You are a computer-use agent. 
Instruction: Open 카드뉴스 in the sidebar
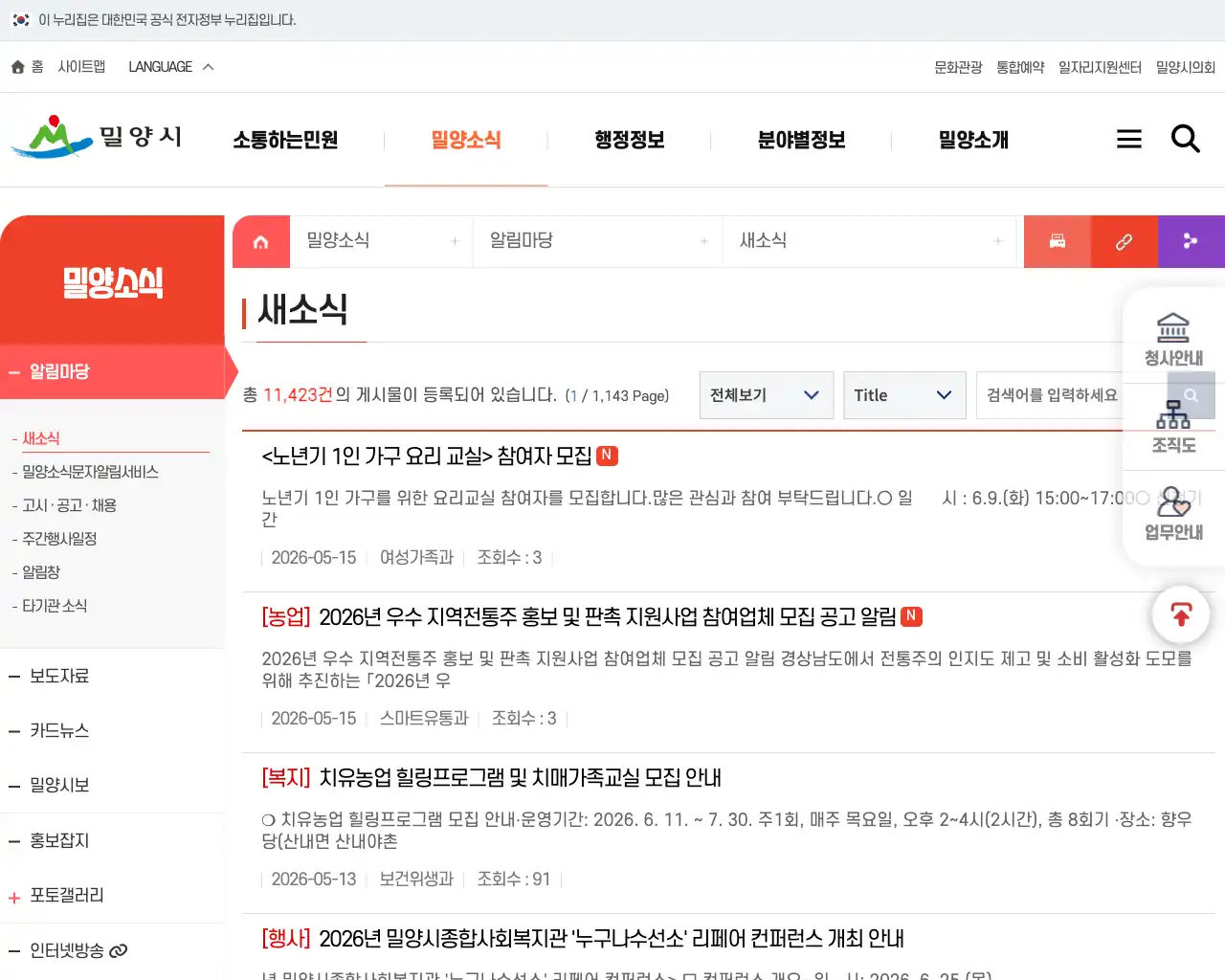tap(59, 730)
